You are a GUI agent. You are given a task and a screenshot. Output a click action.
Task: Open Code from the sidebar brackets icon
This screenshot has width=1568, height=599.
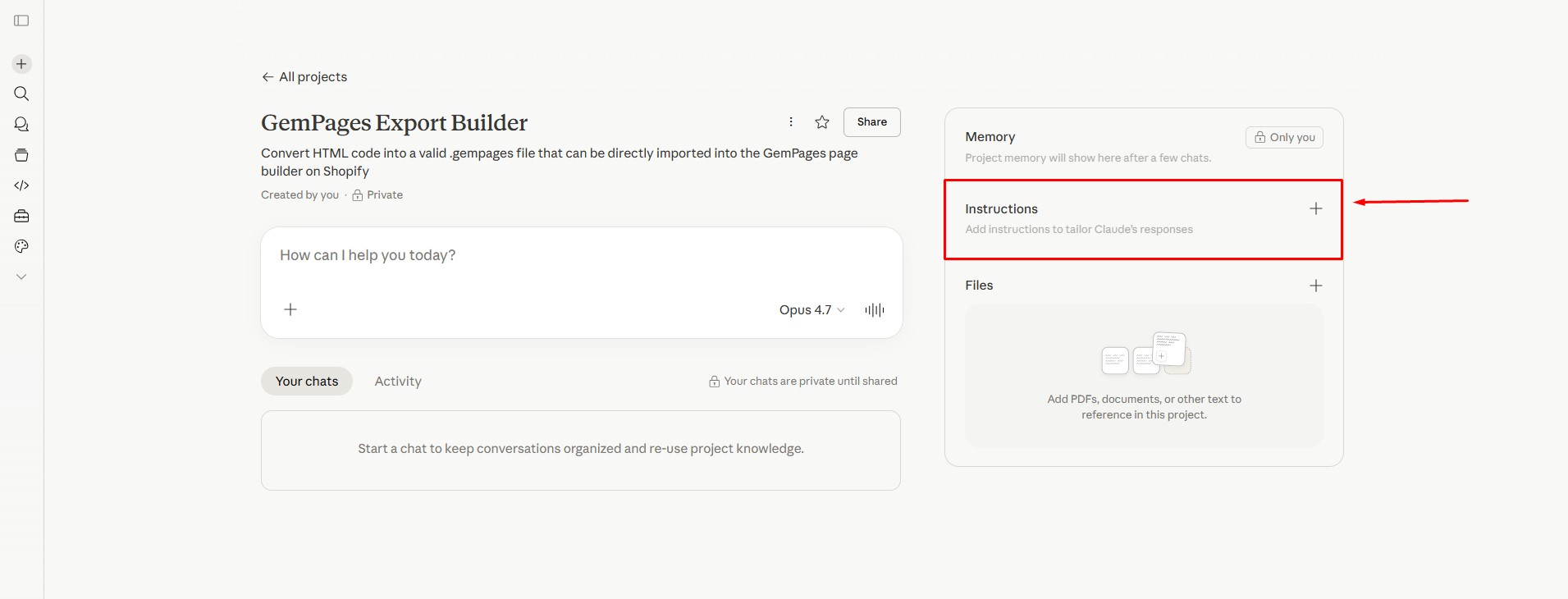click(x=21, y=185)
